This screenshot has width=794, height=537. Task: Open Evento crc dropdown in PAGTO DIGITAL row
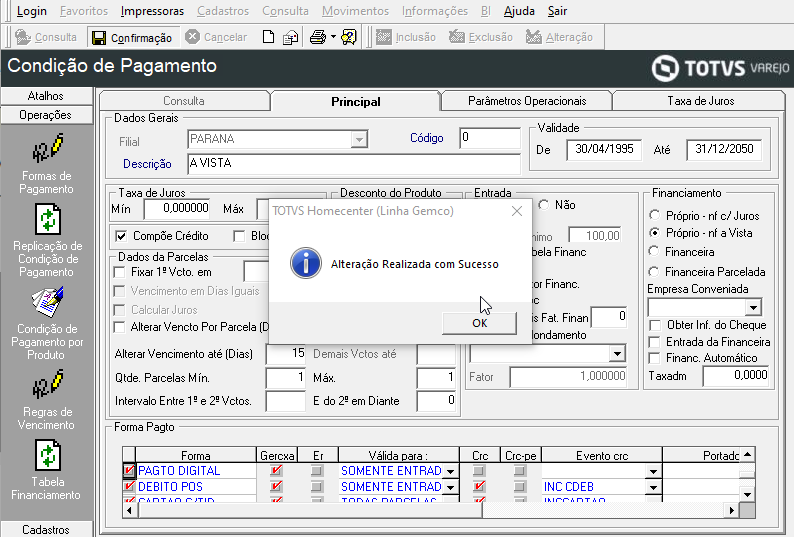[653, 471]
